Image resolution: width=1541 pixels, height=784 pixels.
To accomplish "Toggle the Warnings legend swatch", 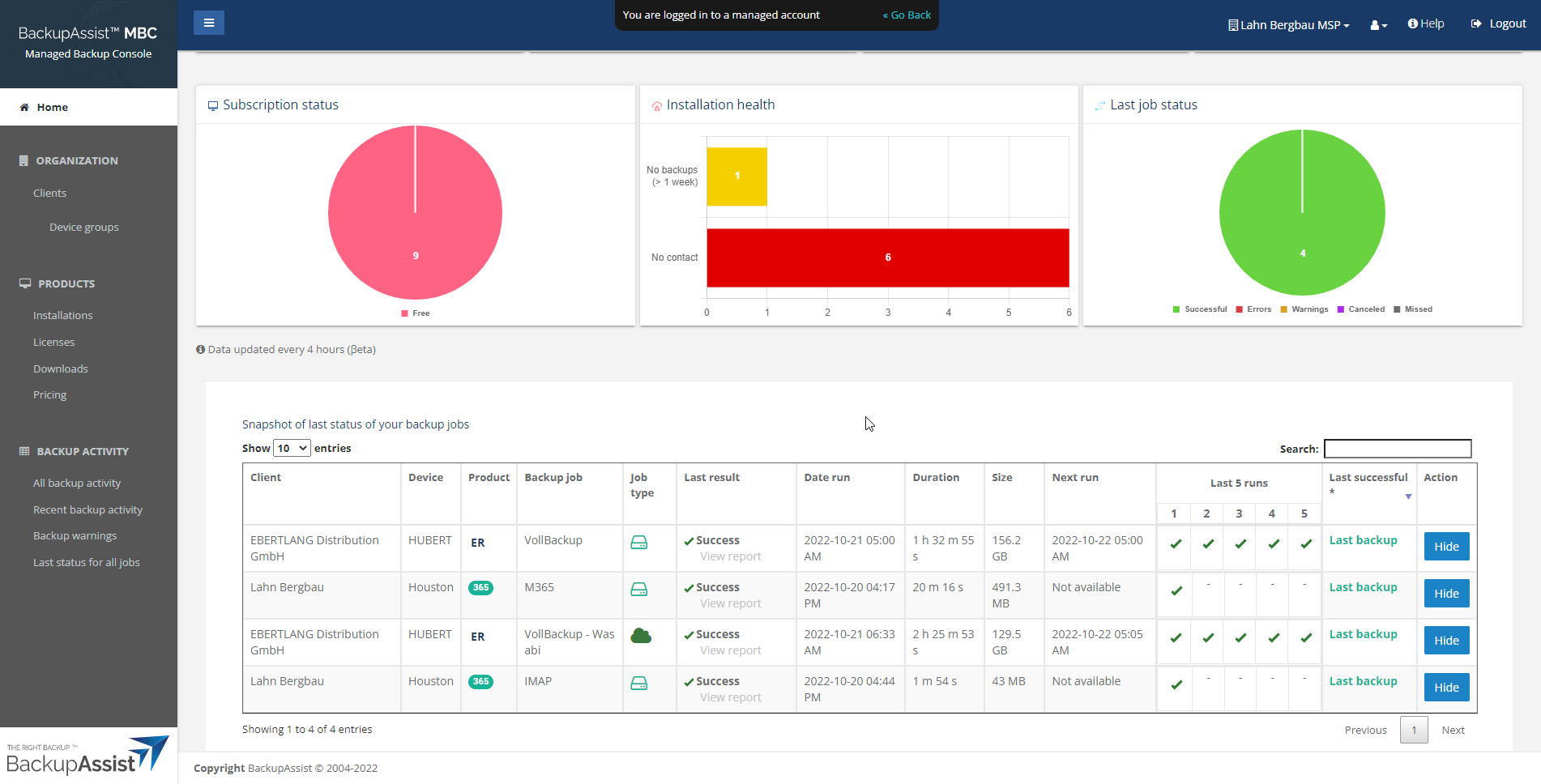I will (x=1284, y=309).
